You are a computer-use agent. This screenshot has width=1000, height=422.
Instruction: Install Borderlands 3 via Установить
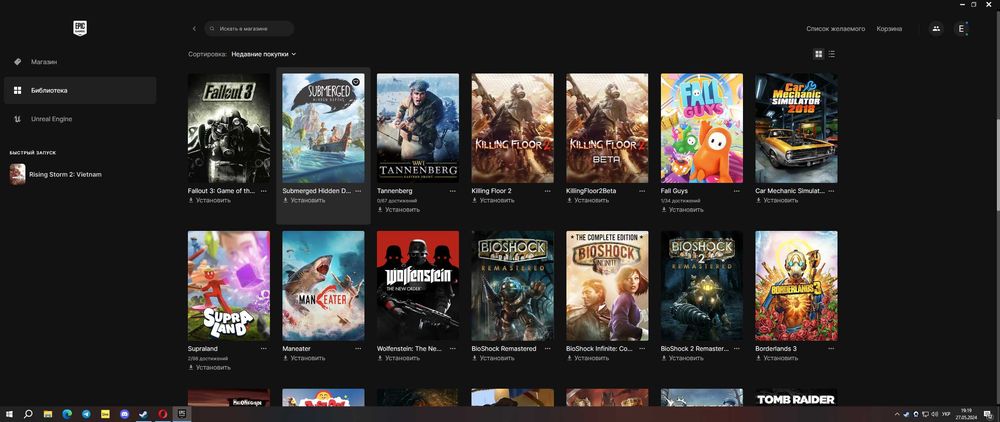click(x=777, y=358)
